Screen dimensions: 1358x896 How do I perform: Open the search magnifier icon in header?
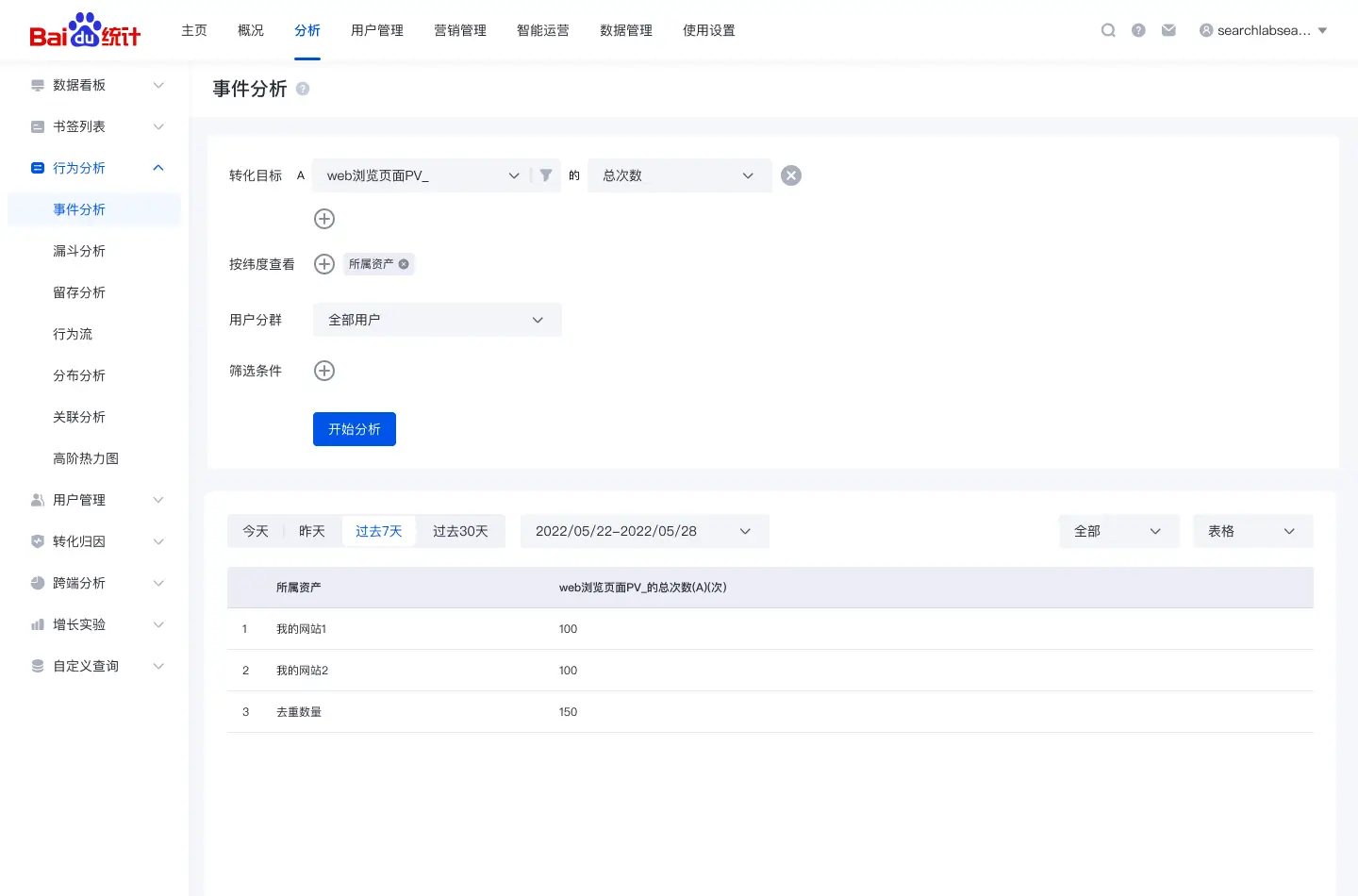(1108, 30)
